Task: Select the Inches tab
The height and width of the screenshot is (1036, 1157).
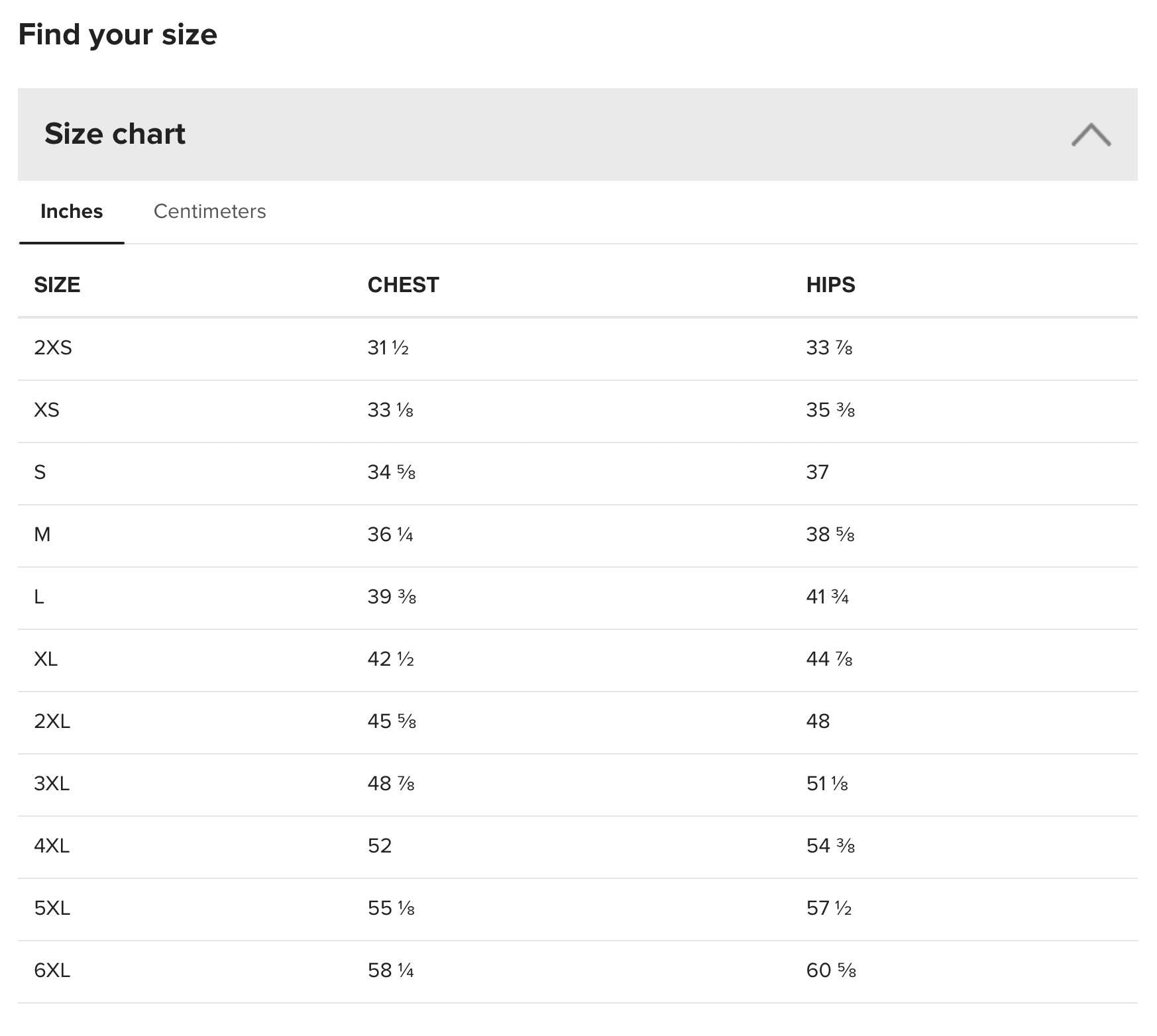Action: pyautogui.click(x=72, y=211)
